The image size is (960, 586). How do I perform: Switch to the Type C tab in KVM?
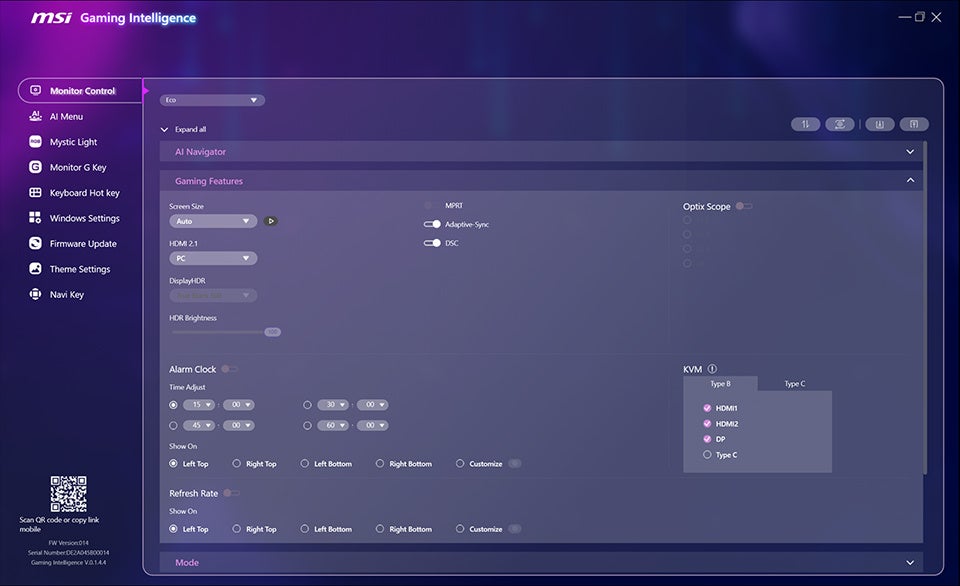[x=796, y=383]
